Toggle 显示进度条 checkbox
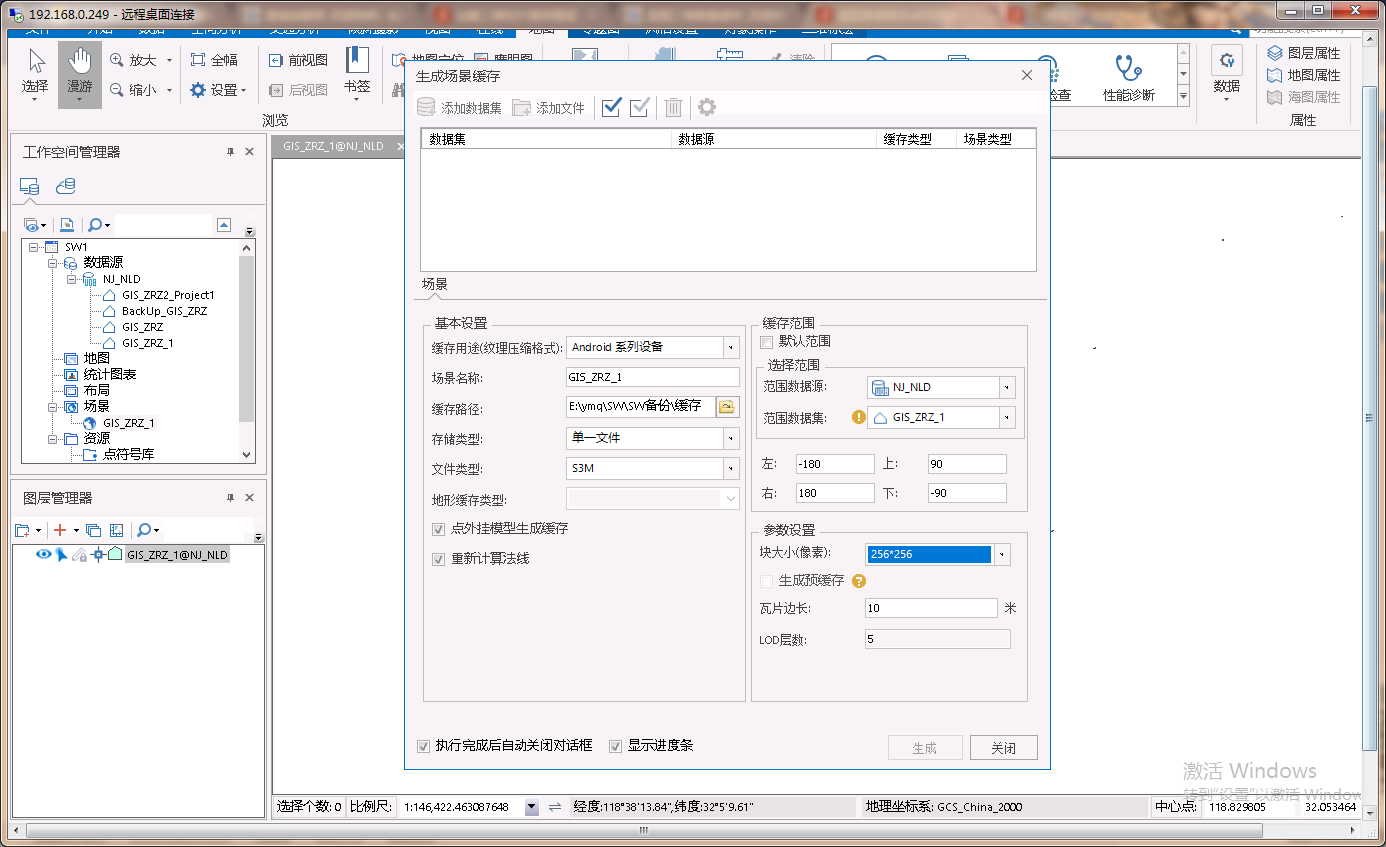Viewport: 1386px width, 847px height. pyautogui.click(x=616, y=746)
